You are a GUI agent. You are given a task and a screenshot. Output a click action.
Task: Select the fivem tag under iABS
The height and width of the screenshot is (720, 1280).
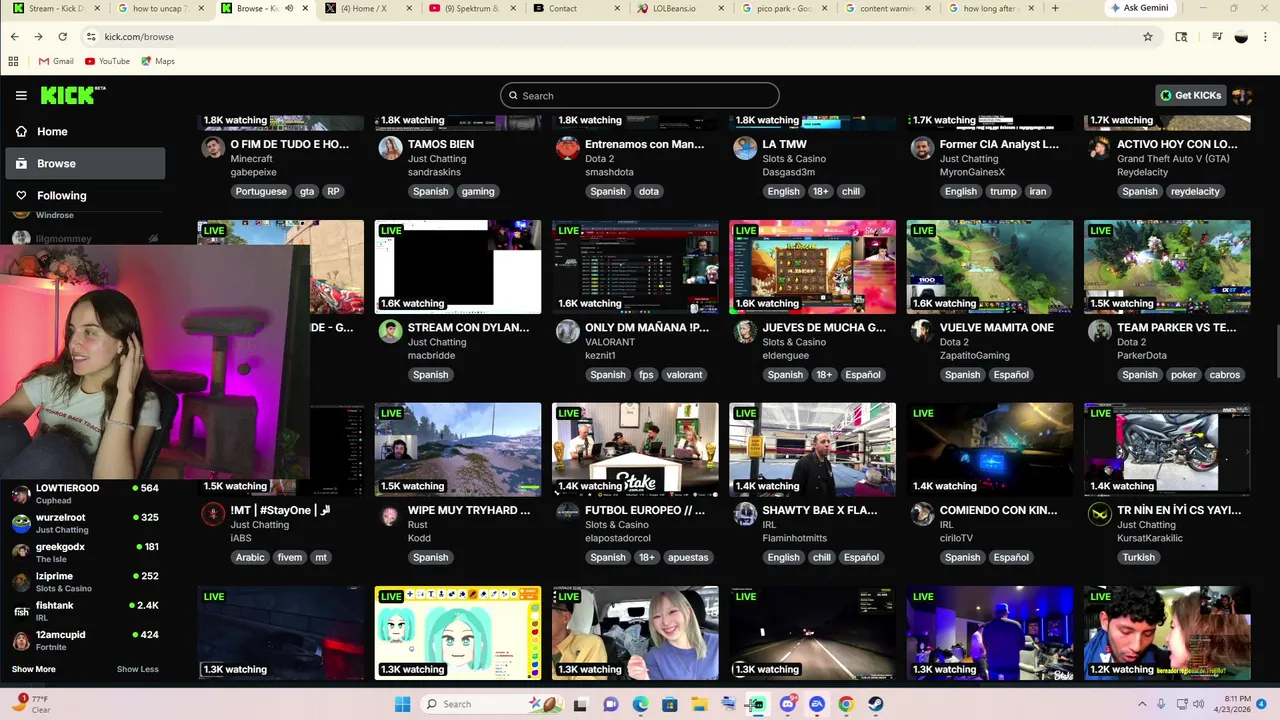pos(290,557)
